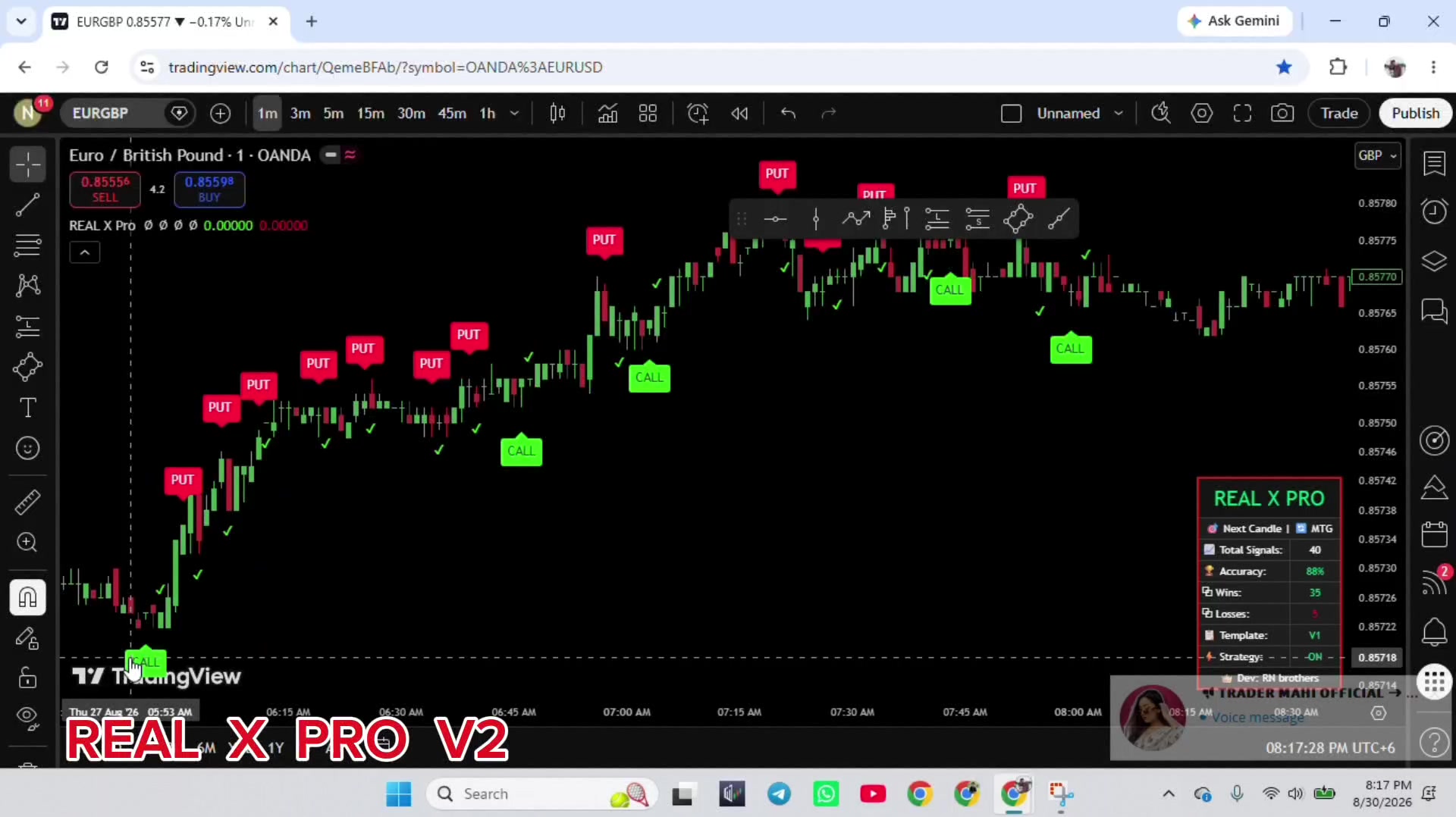Select the trend line drawing tool
Screen dimensions: 1456x817
pos(28,205)
